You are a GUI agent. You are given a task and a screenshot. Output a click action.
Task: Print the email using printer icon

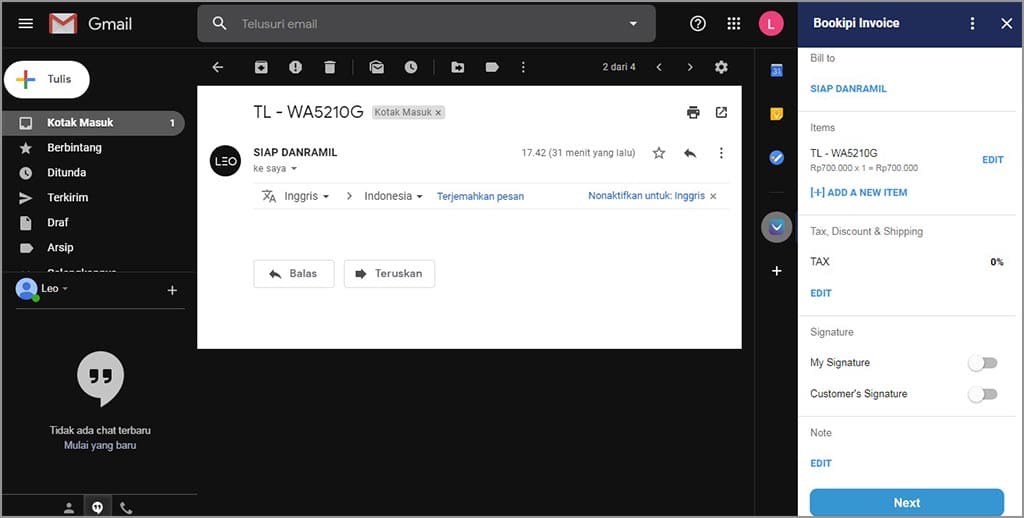(693, 112)
